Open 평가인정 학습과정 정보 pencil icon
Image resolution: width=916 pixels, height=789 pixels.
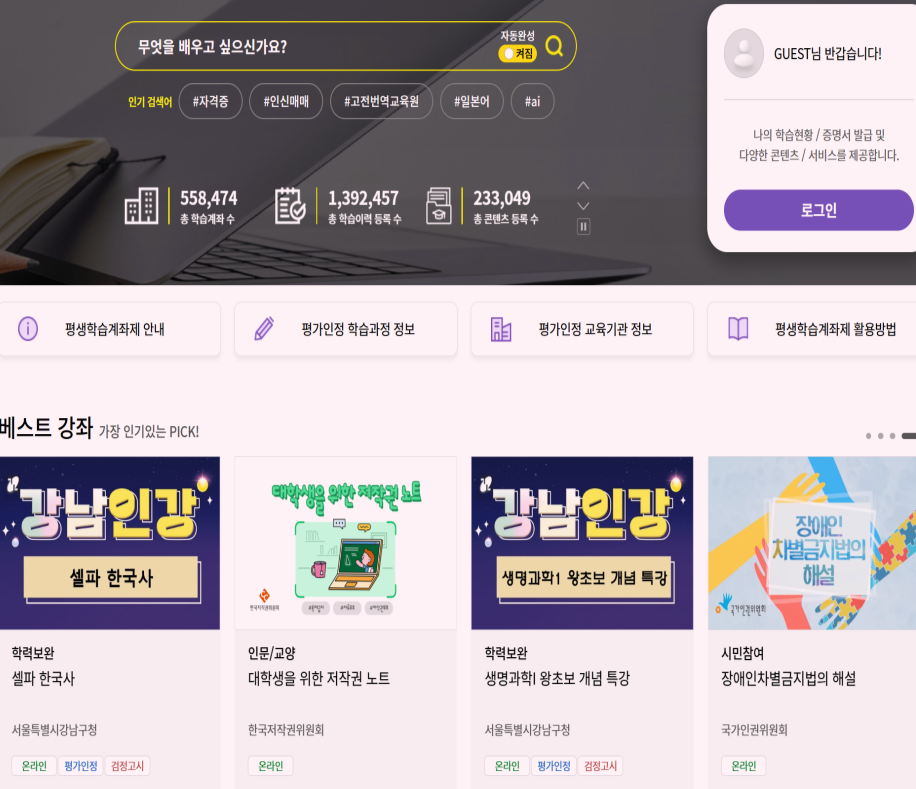click(264, 328)
